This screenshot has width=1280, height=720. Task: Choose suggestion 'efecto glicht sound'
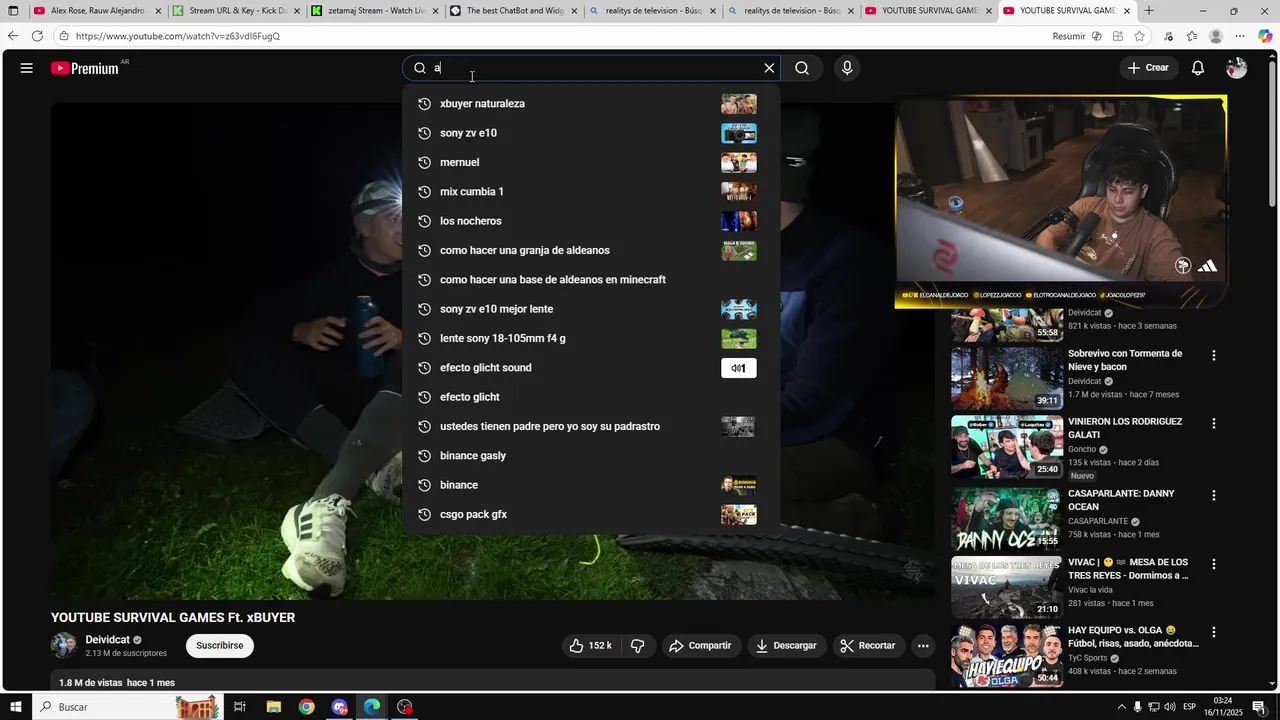point(591,368)
